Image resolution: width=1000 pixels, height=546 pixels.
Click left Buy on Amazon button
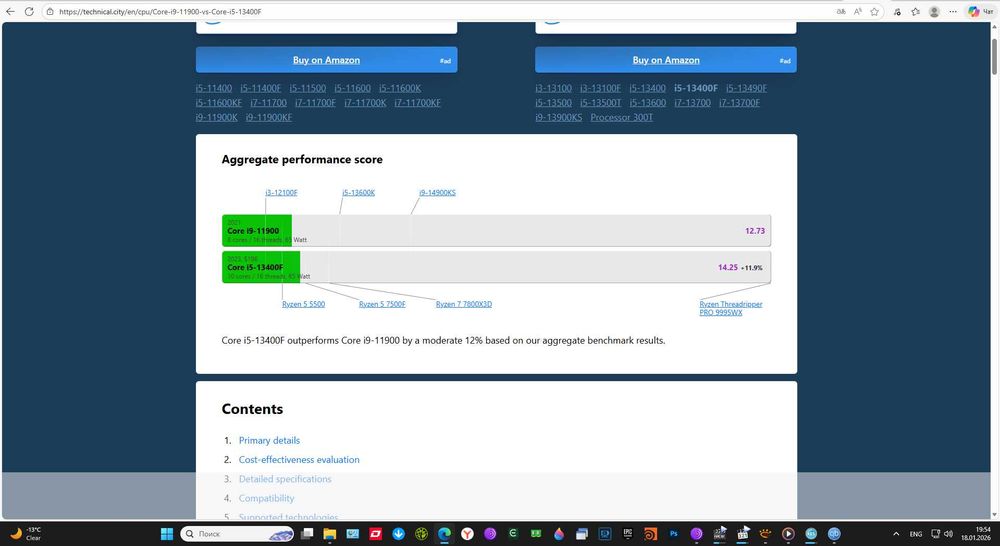[327, 60]
